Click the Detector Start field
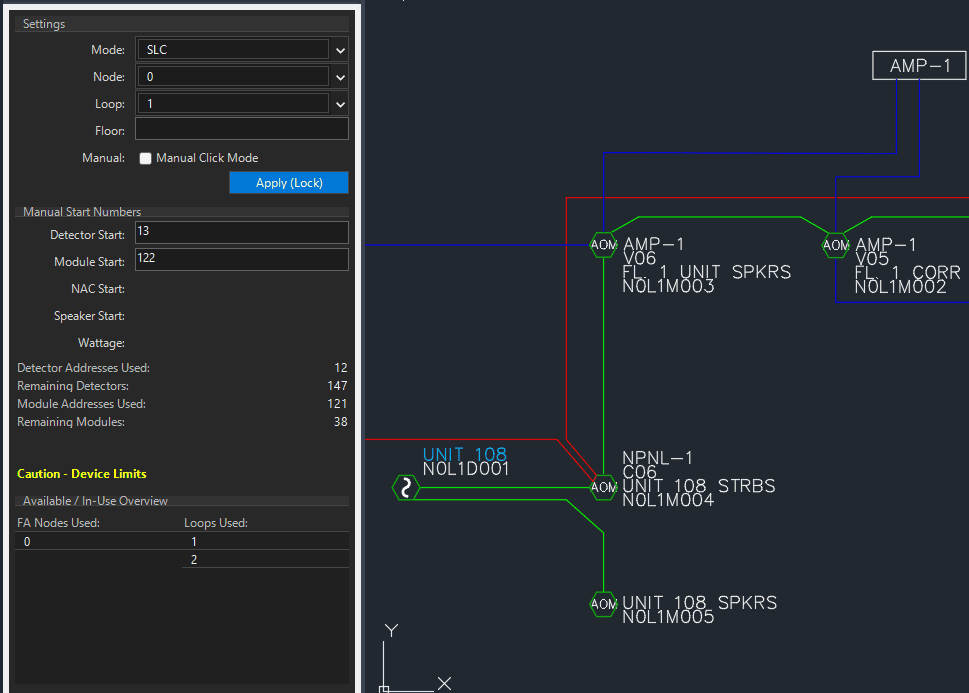This screenshot has height=693, width=969. point(241,234)
